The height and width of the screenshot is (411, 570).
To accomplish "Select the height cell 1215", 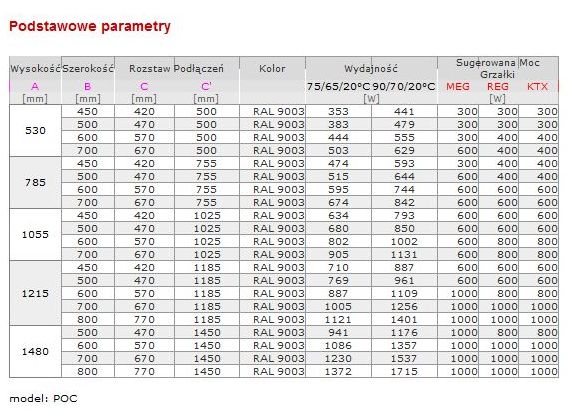I will click(x=35, y=293).
